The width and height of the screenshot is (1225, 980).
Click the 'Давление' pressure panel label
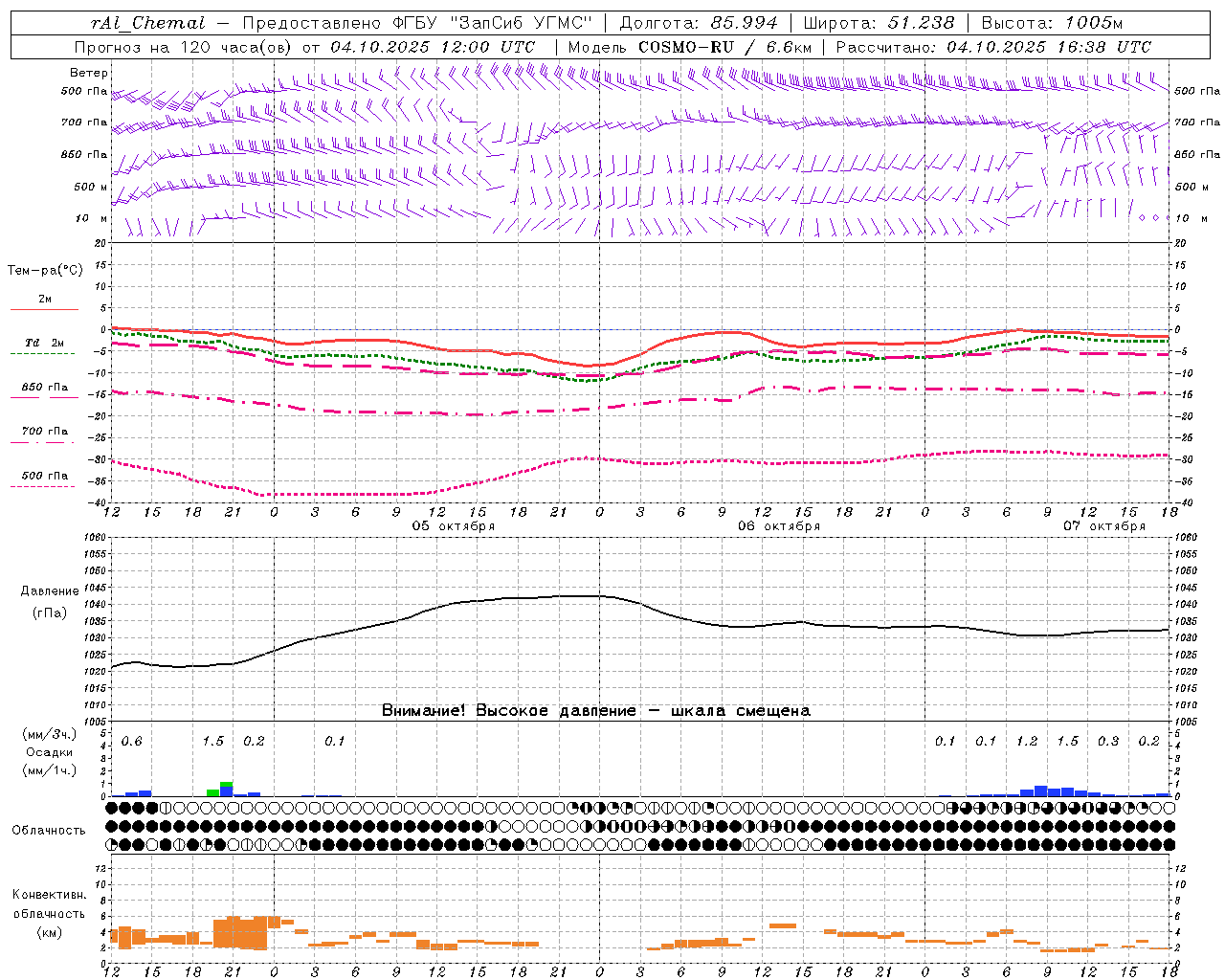[50, 591]
